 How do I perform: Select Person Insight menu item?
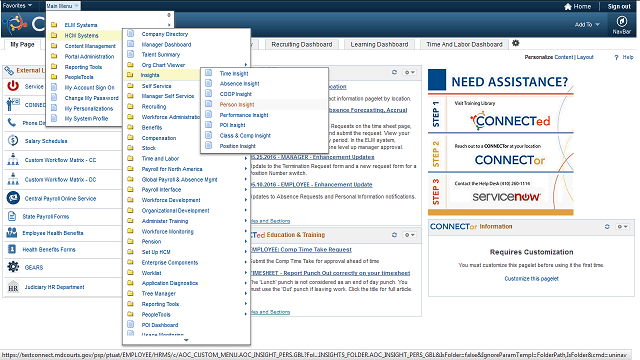[237, 104]
